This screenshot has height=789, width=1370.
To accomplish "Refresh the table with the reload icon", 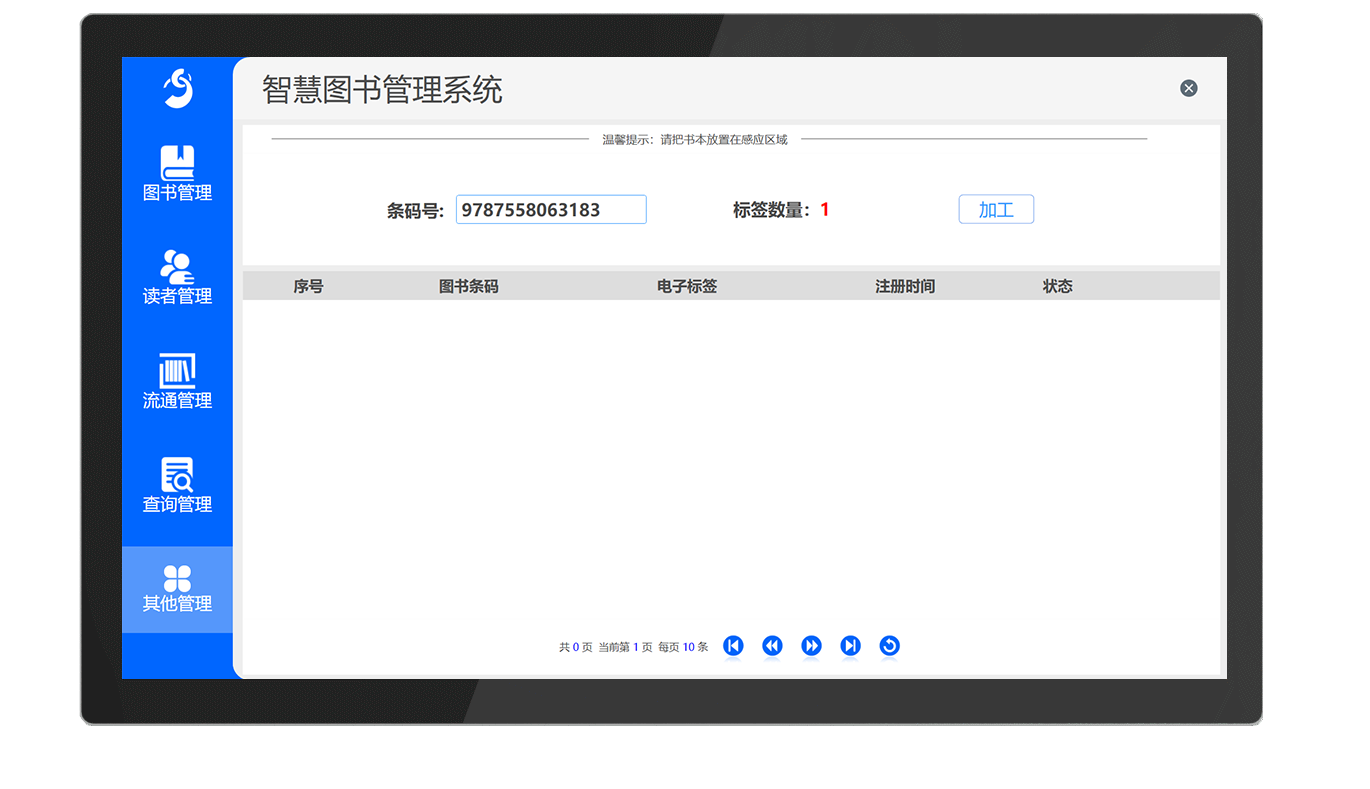I will click(889, 646).
